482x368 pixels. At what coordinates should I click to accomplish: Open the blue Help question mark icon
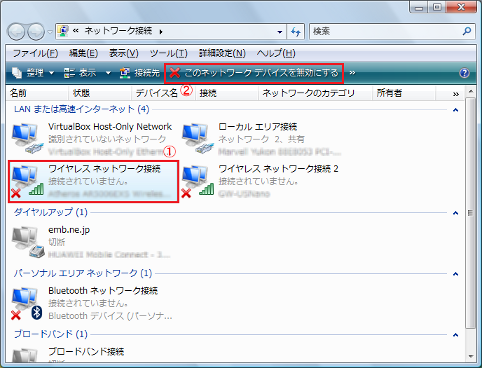pos(464,73)
